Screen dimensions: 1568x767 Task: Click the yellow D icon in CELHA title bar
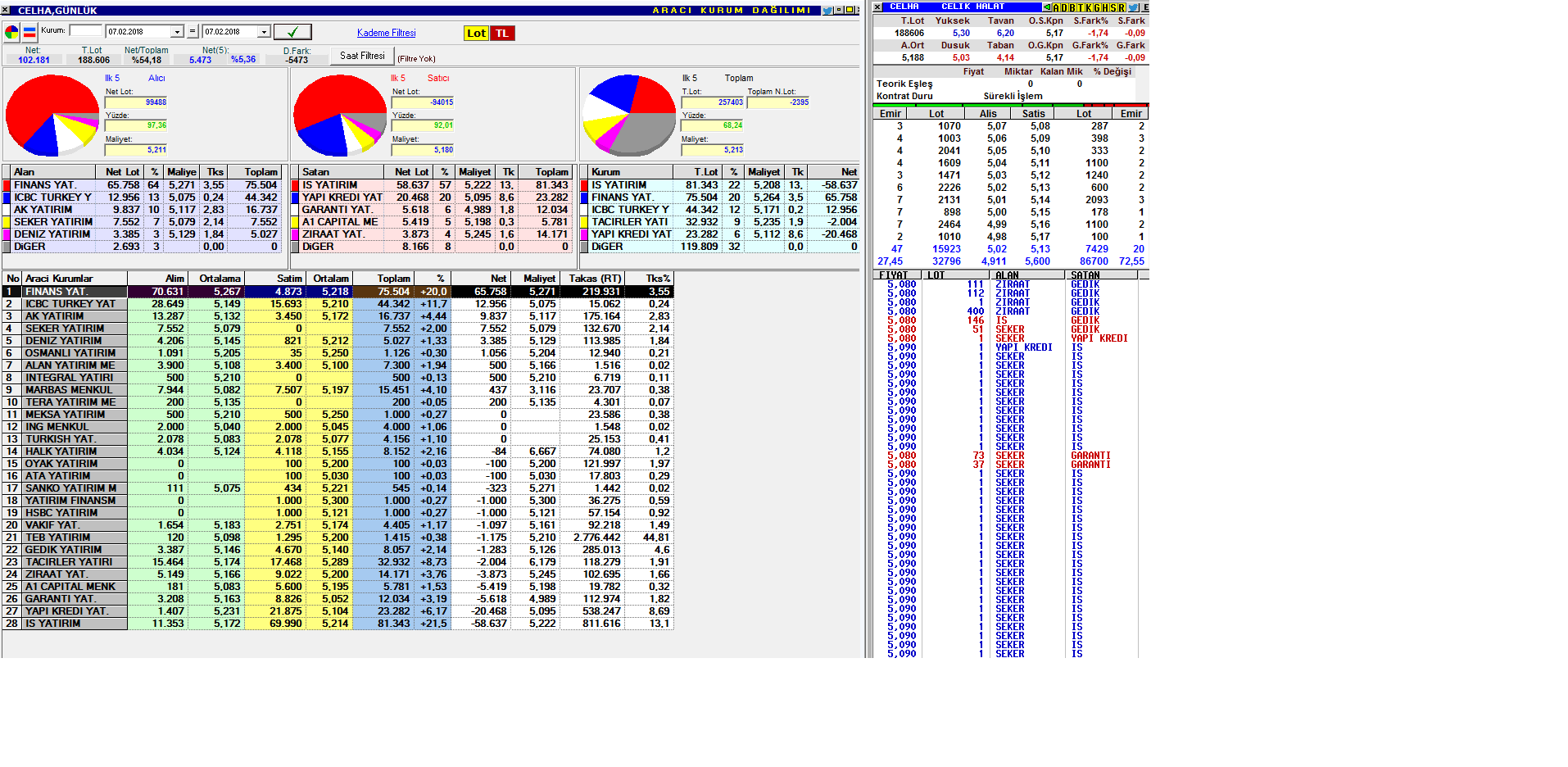[x=1064, y=7]
